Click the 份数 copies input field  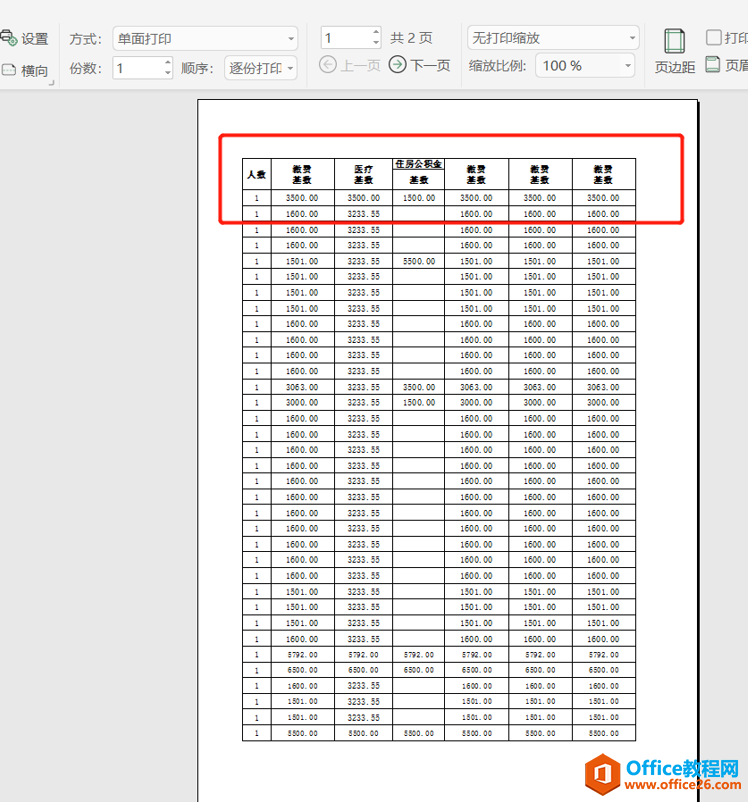tap(138, 68)
